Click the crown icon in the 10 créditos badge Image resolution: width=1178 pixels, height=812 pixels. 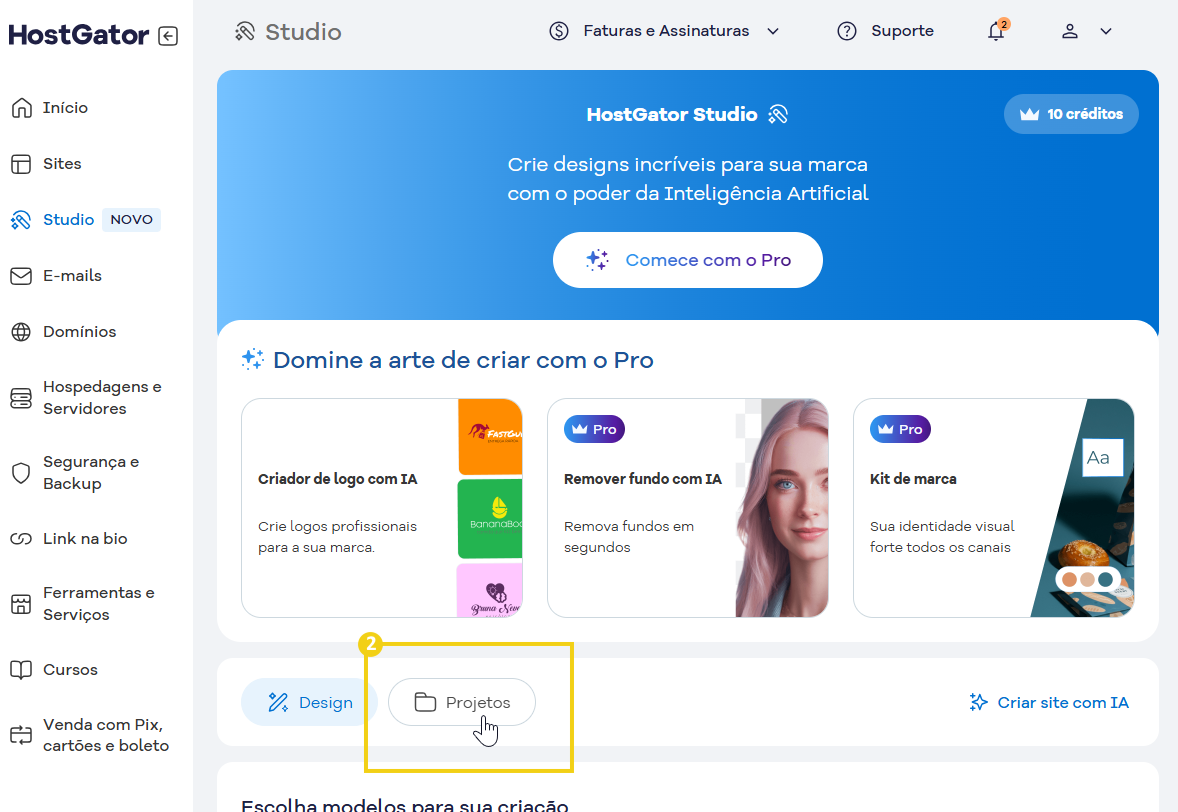(1029, 114)
